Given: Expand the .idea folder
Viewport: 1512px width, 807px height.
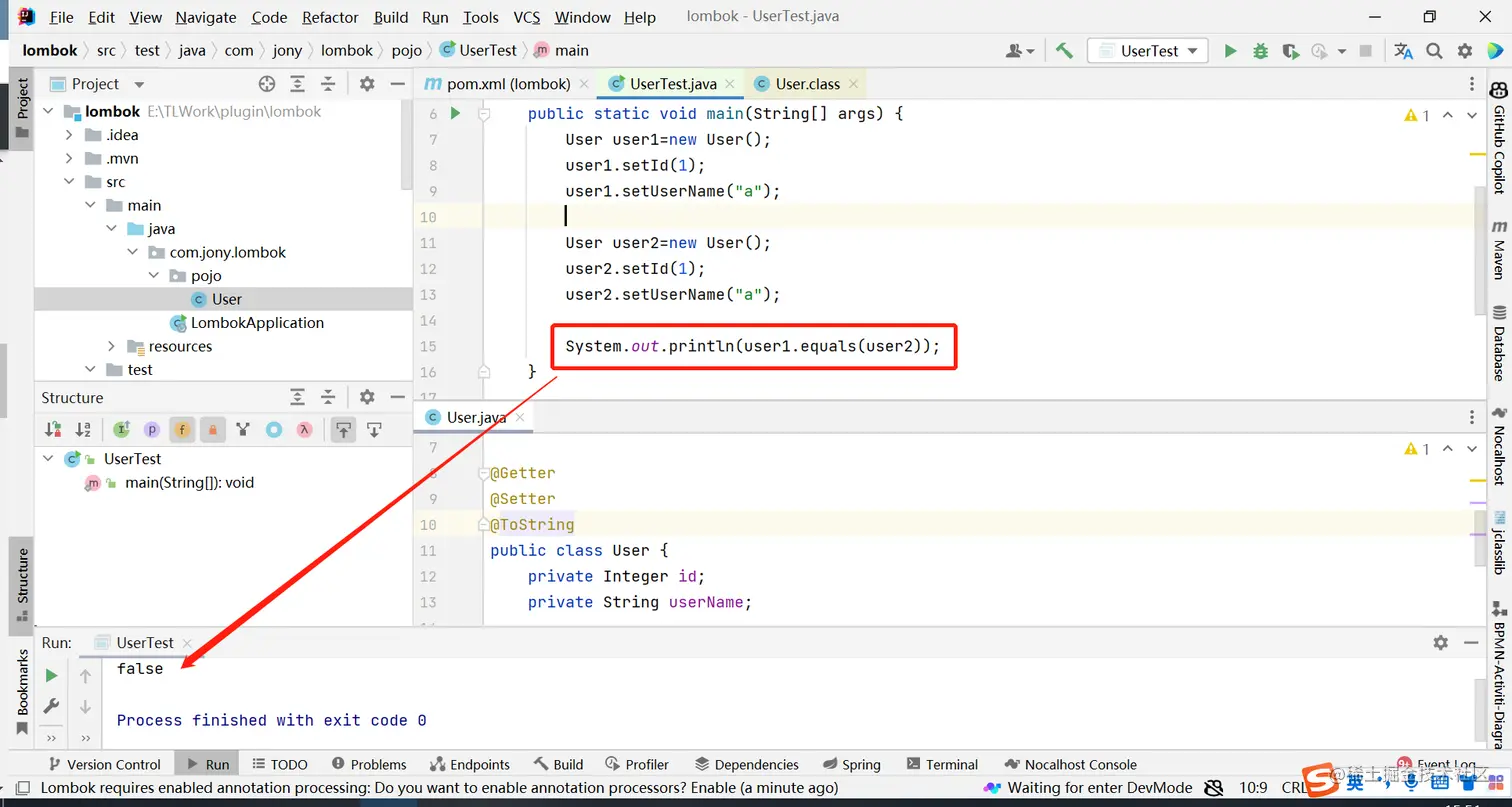Looking at the screenshot, I should pos(69,135).
